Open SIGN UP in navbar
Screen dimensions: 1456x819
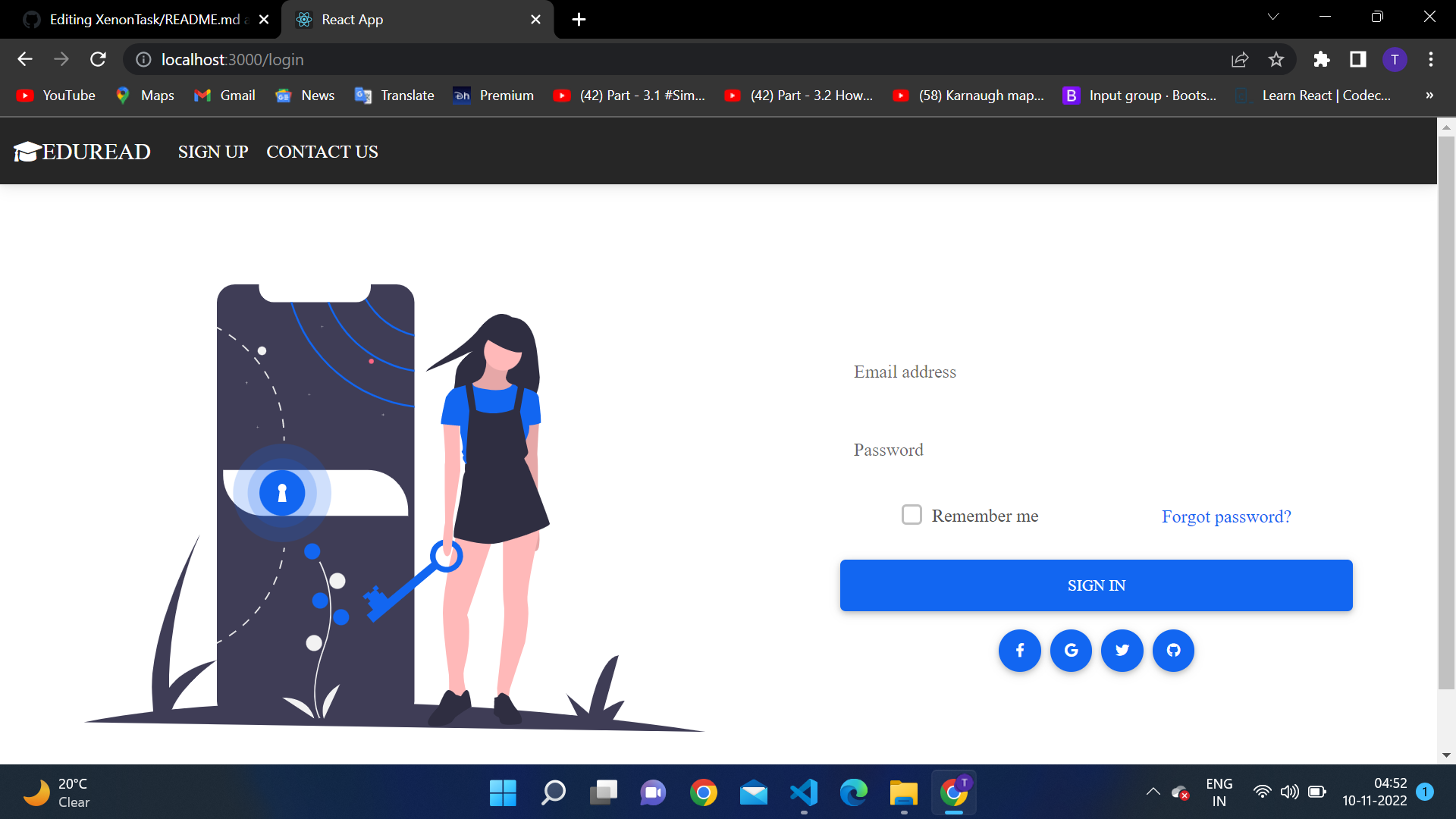[x=213, y=152]
